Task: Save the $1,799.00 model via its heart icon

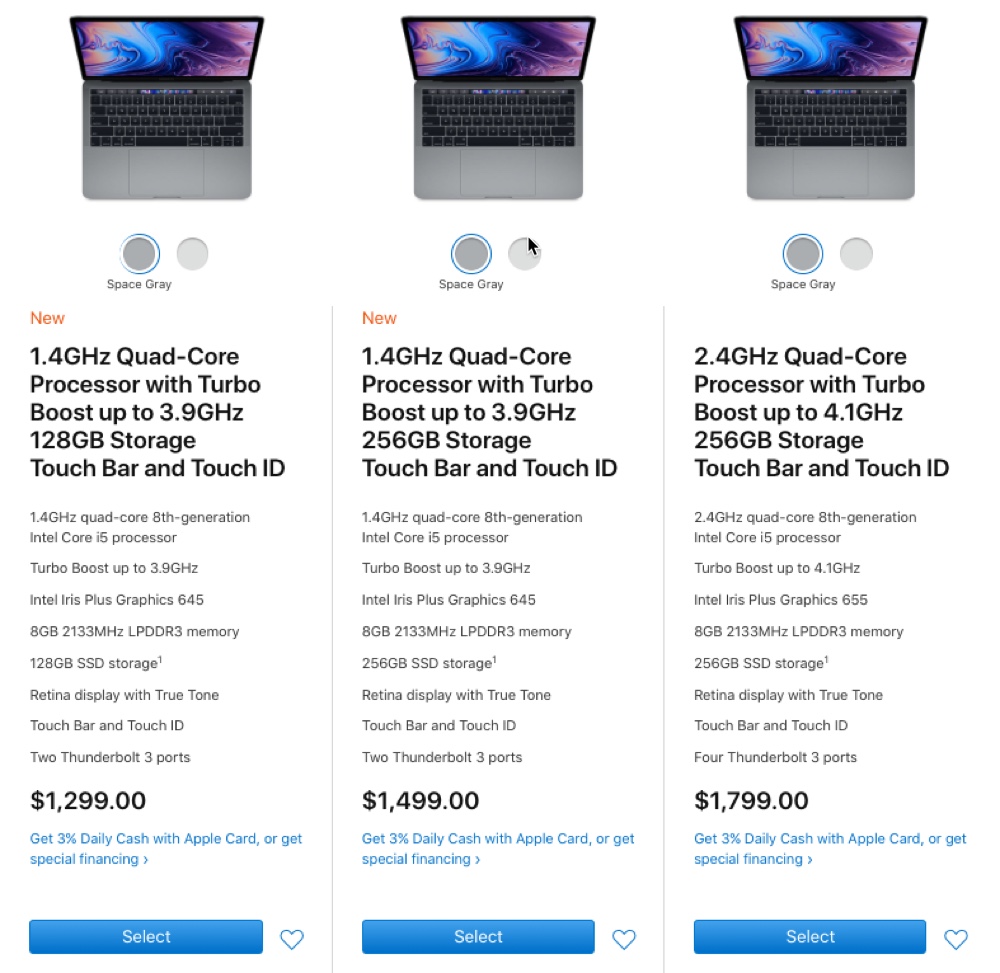Action: click(955, 939)
